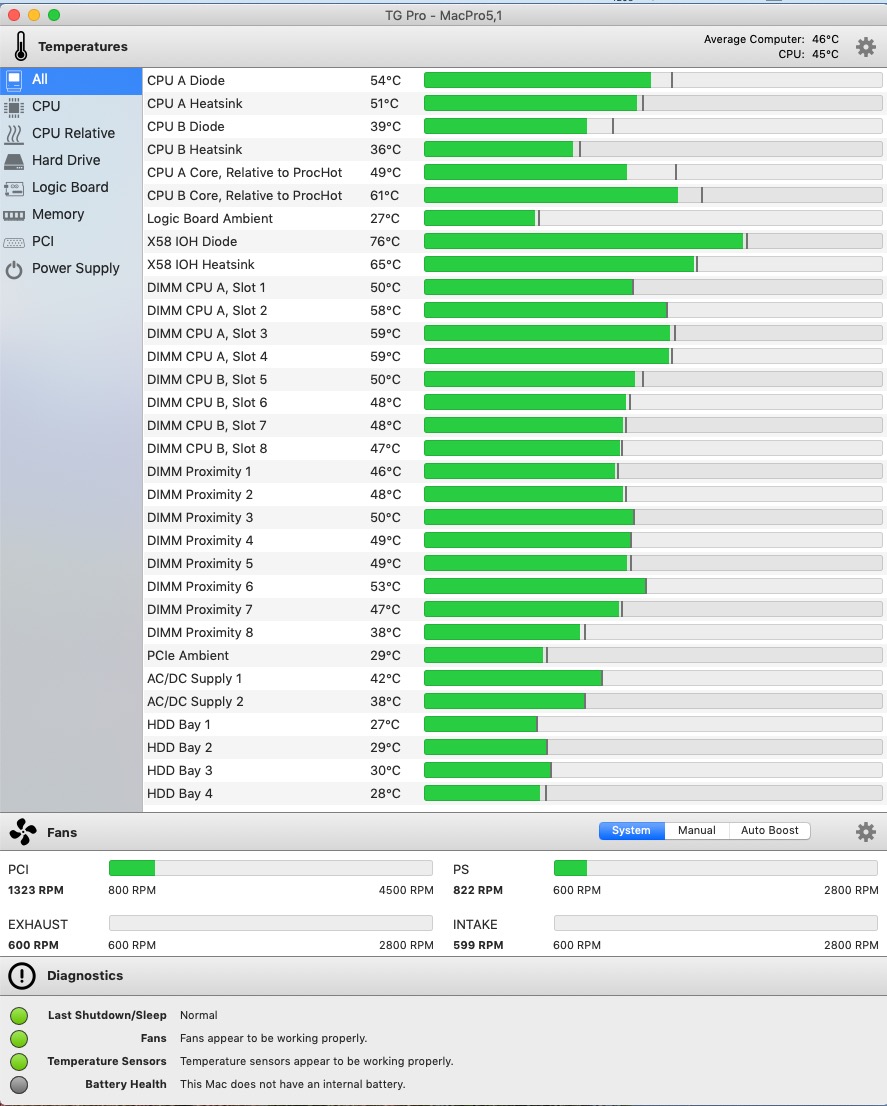The width and height of the screenshot is (887, 1106).
Task: Select the Memory category label
Action: pyautogui.click(x=58, y=214)
